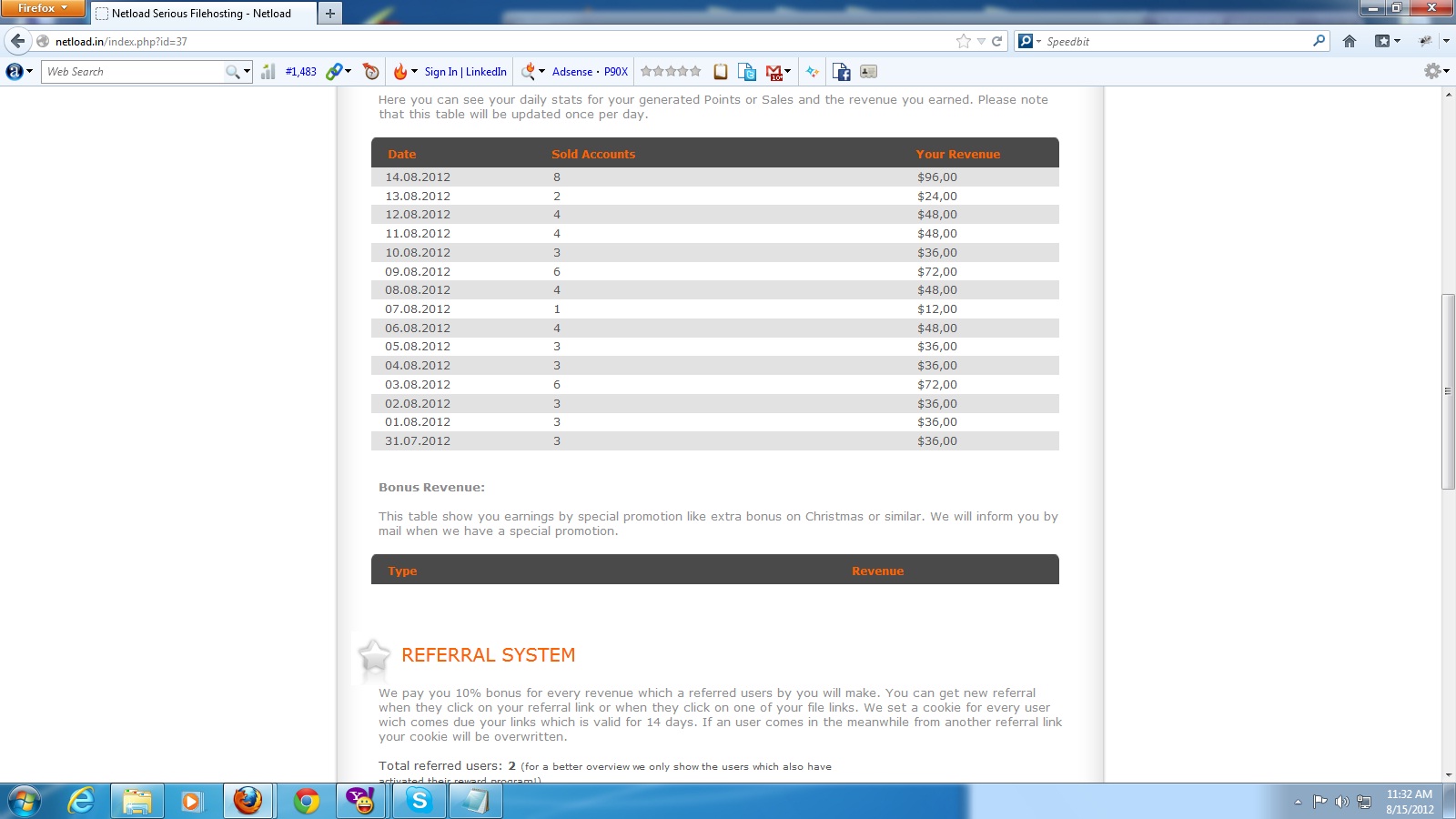Expand the flame icon dropdown arrow
This screenshot has width=1456, height=819.
[x=414, y=72]
